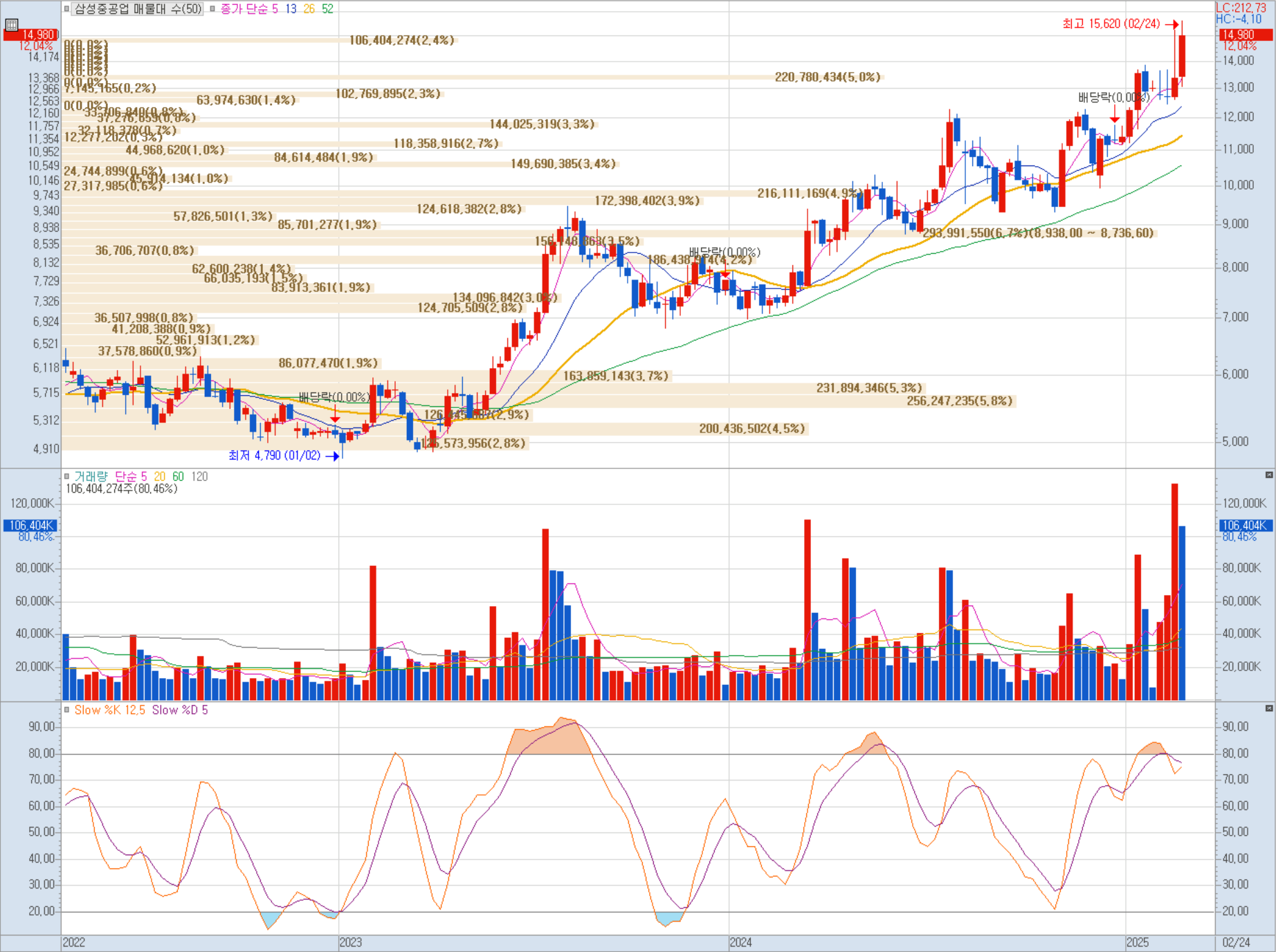The image size is (1276, 952).
Task: Select the 거래량 volume indicator label
Action: click(91, 476)
